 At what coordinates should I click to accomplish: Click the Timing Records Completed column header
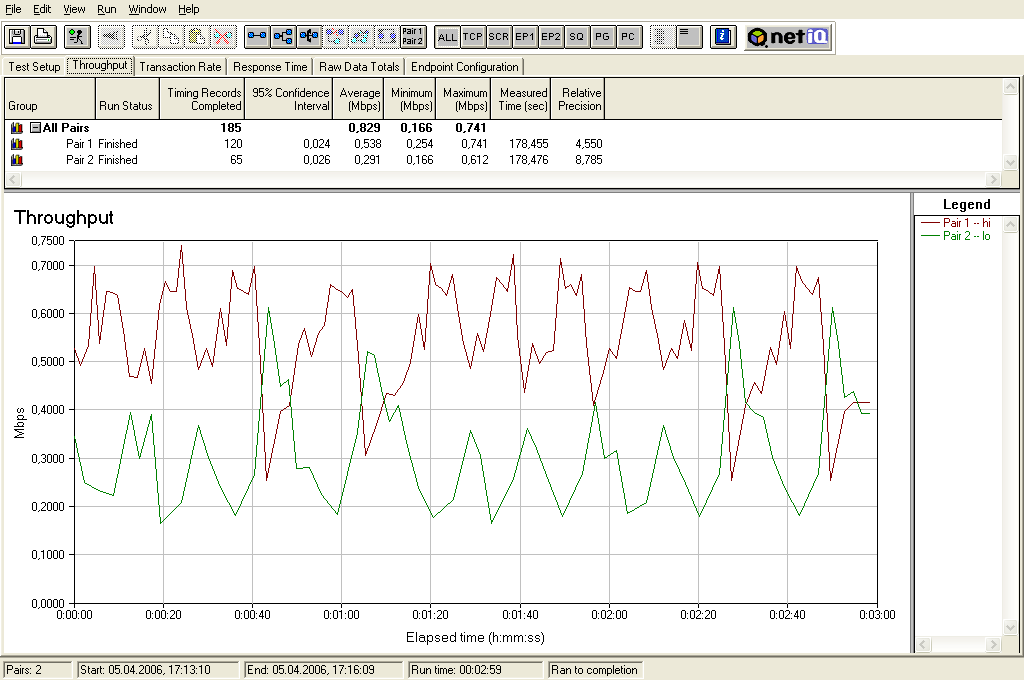pos(204,99)
